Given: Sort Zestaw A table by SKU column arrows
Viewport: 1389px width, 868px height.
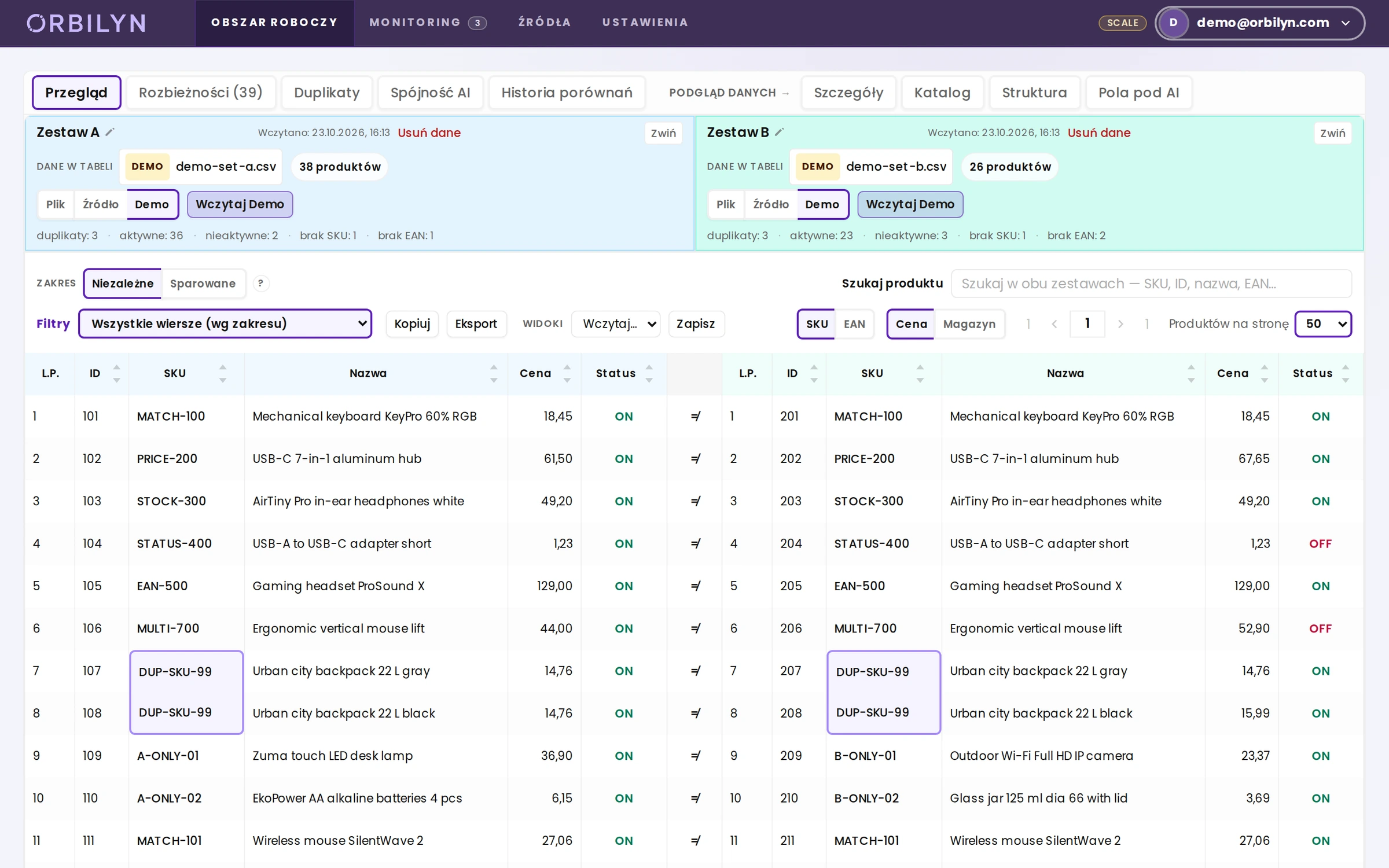Looking at the screenshot, I should click(x=222, y=373).
